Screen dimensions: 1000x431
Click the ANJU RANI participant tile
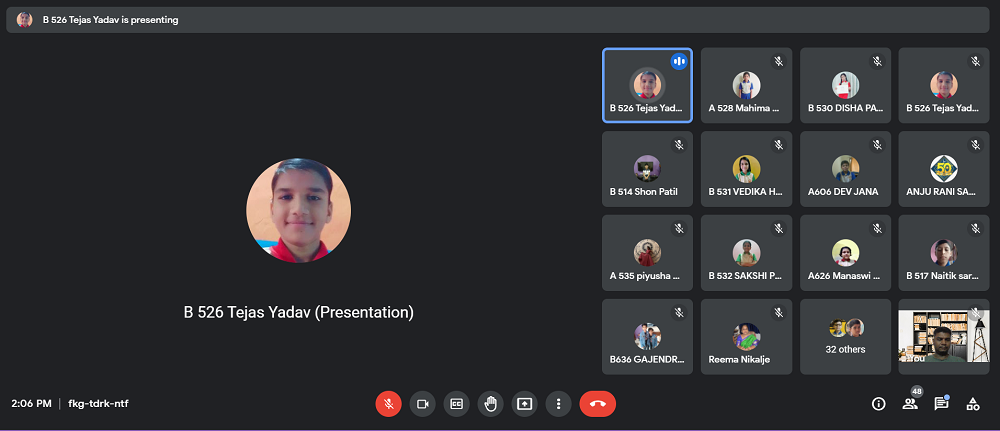tap(944, 169)
